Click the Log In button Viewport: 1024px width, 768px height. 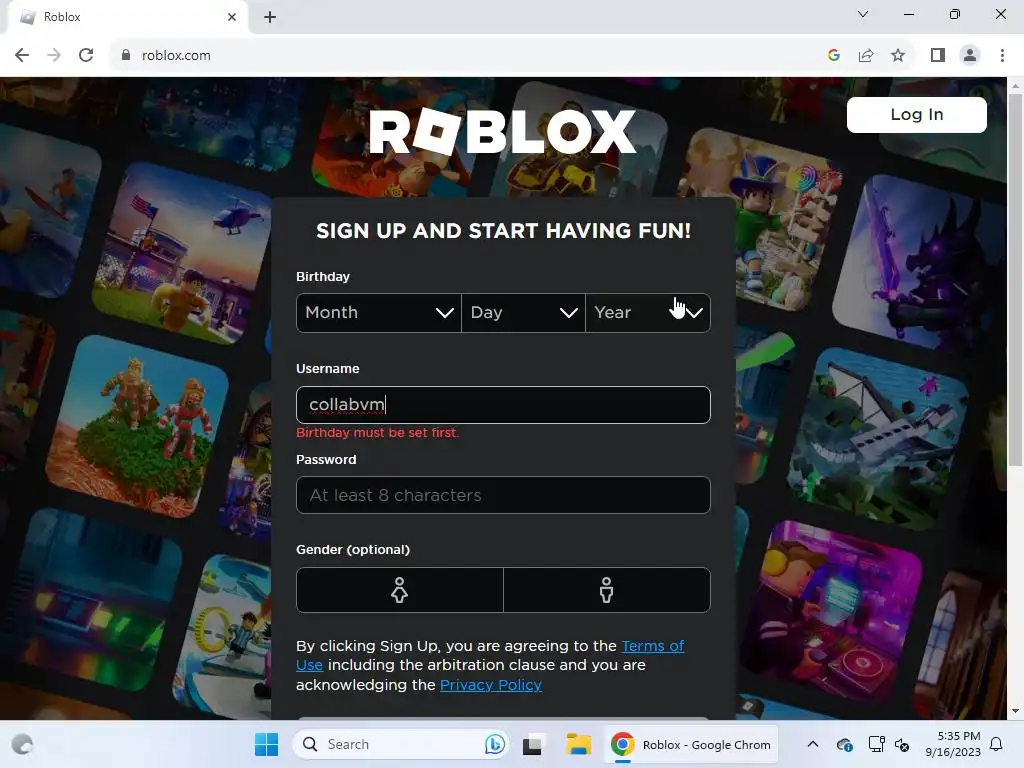coord(916,115)
